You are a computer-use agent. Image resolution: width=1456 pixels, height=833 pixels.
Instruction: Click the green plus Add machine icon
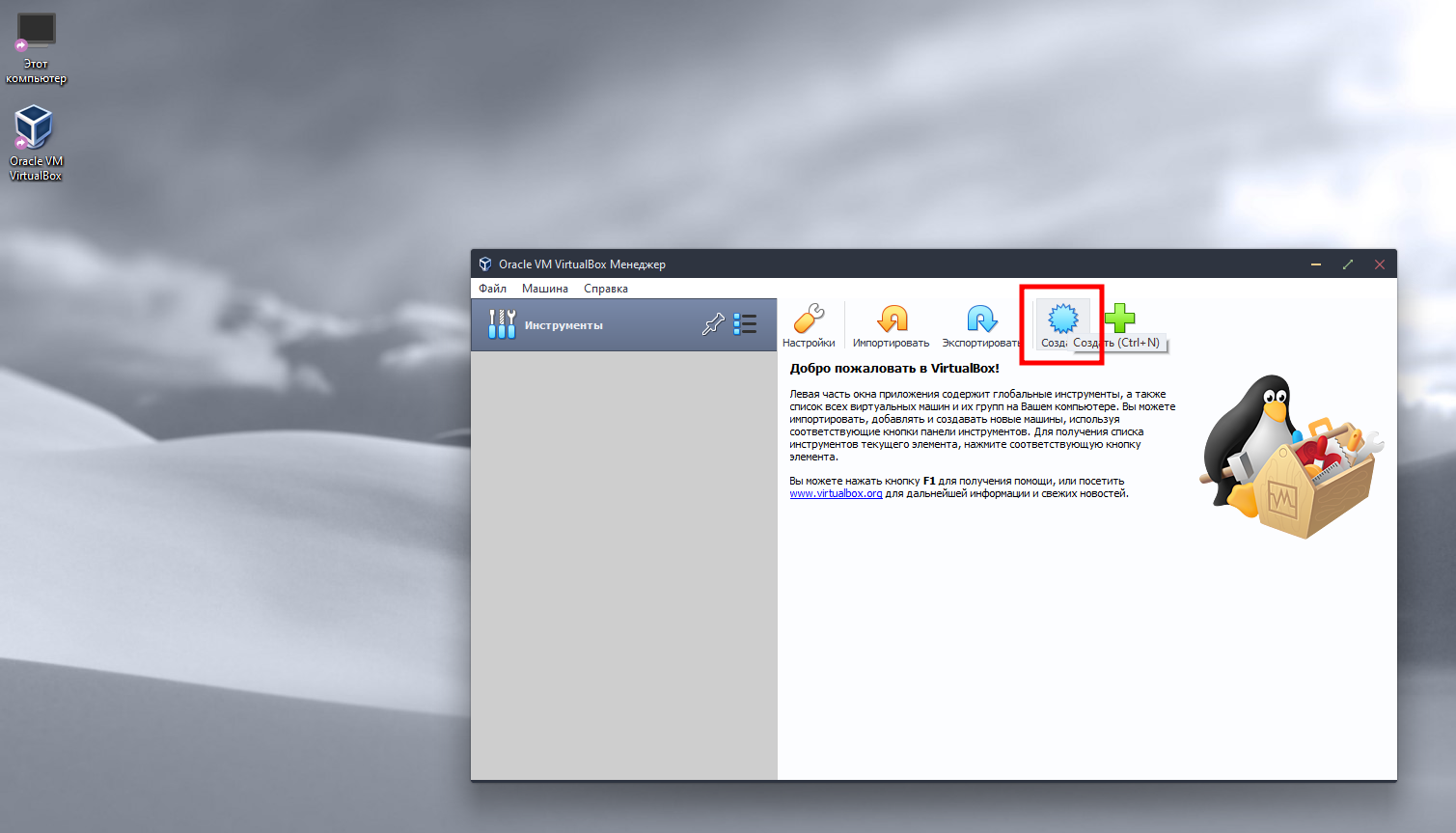(x=1119, y=317)
